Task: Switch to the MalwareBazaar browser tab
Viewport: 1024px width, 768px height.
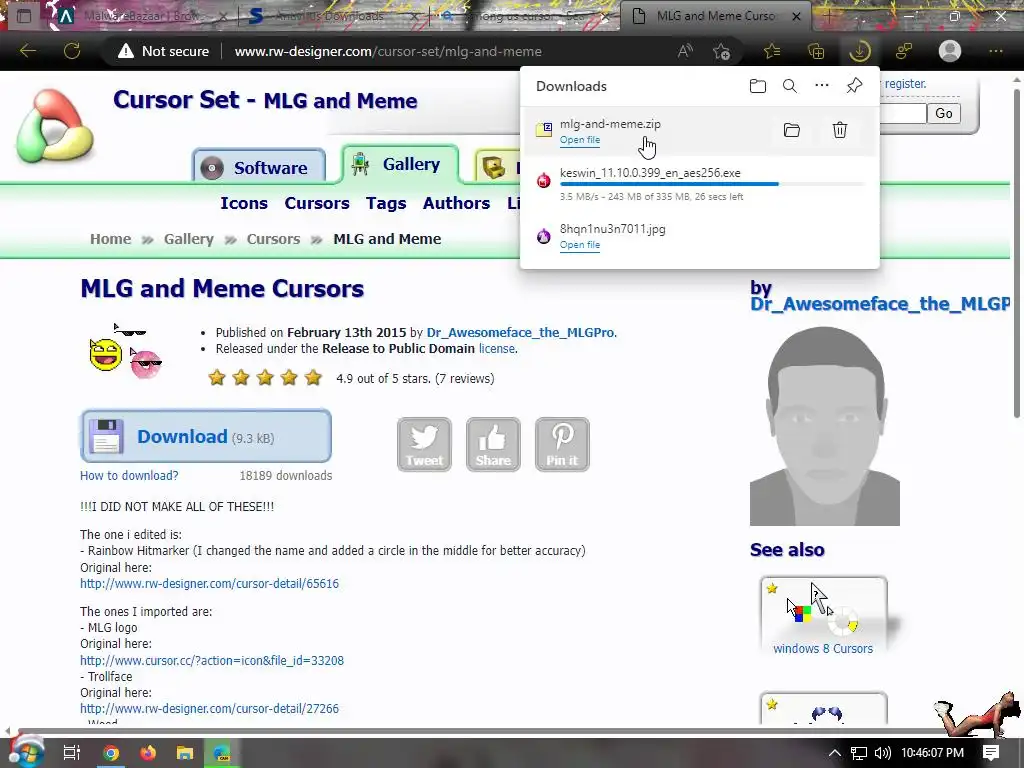Action: click(x=140, y=16)
